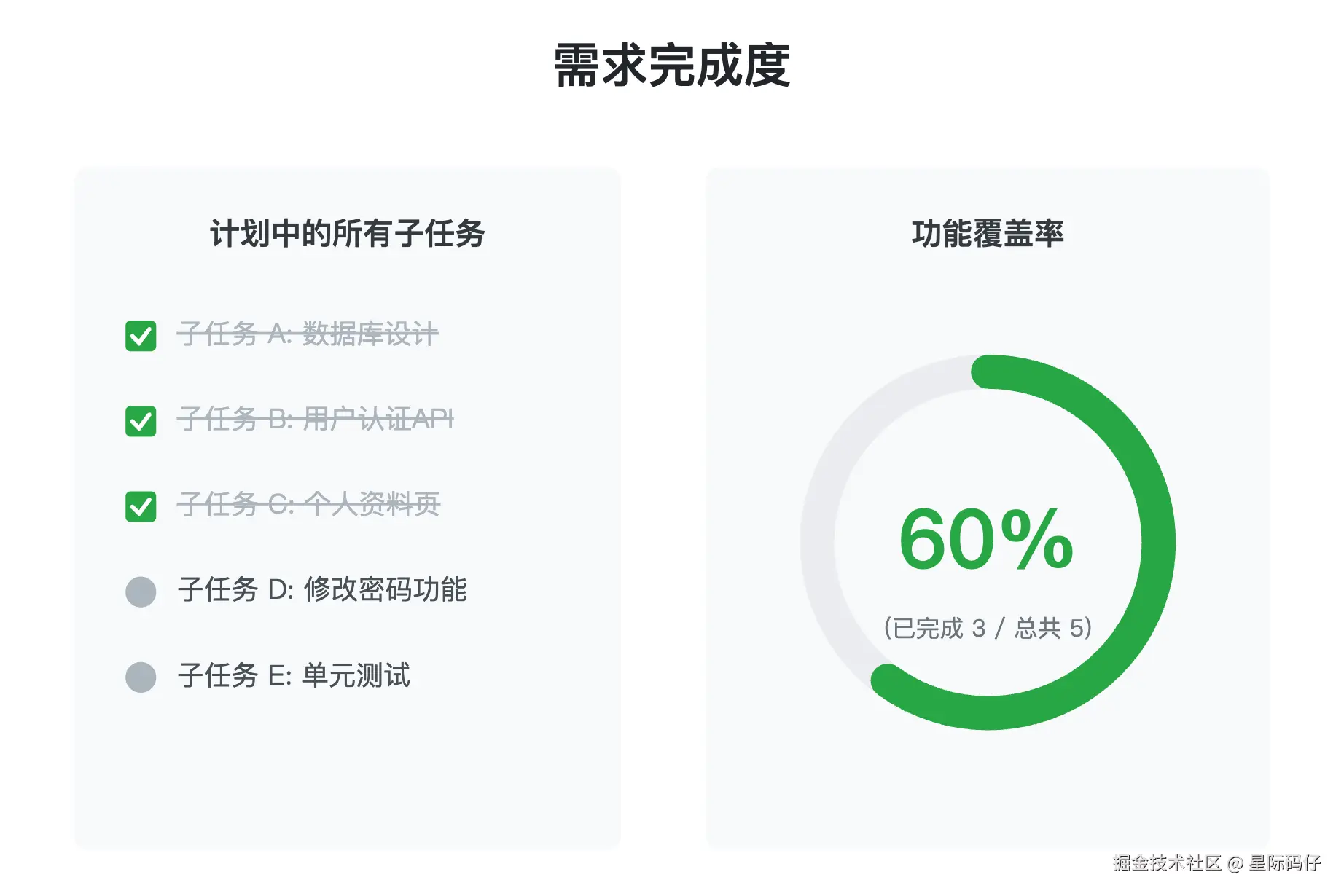
Task: Mark 子任务 E 单元测试 circle as done
Action: pyautogui.click(x=141, y=677)
